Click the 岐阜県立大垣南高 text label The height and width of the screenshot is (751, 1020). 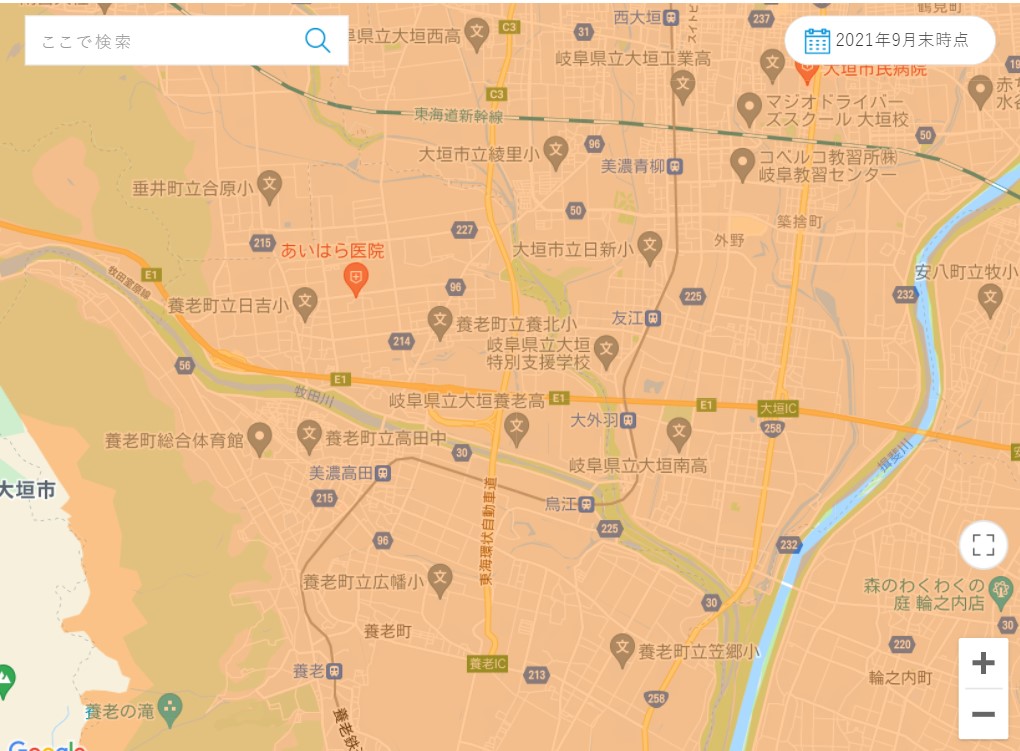pyautogui.click(x=638, y=465)
